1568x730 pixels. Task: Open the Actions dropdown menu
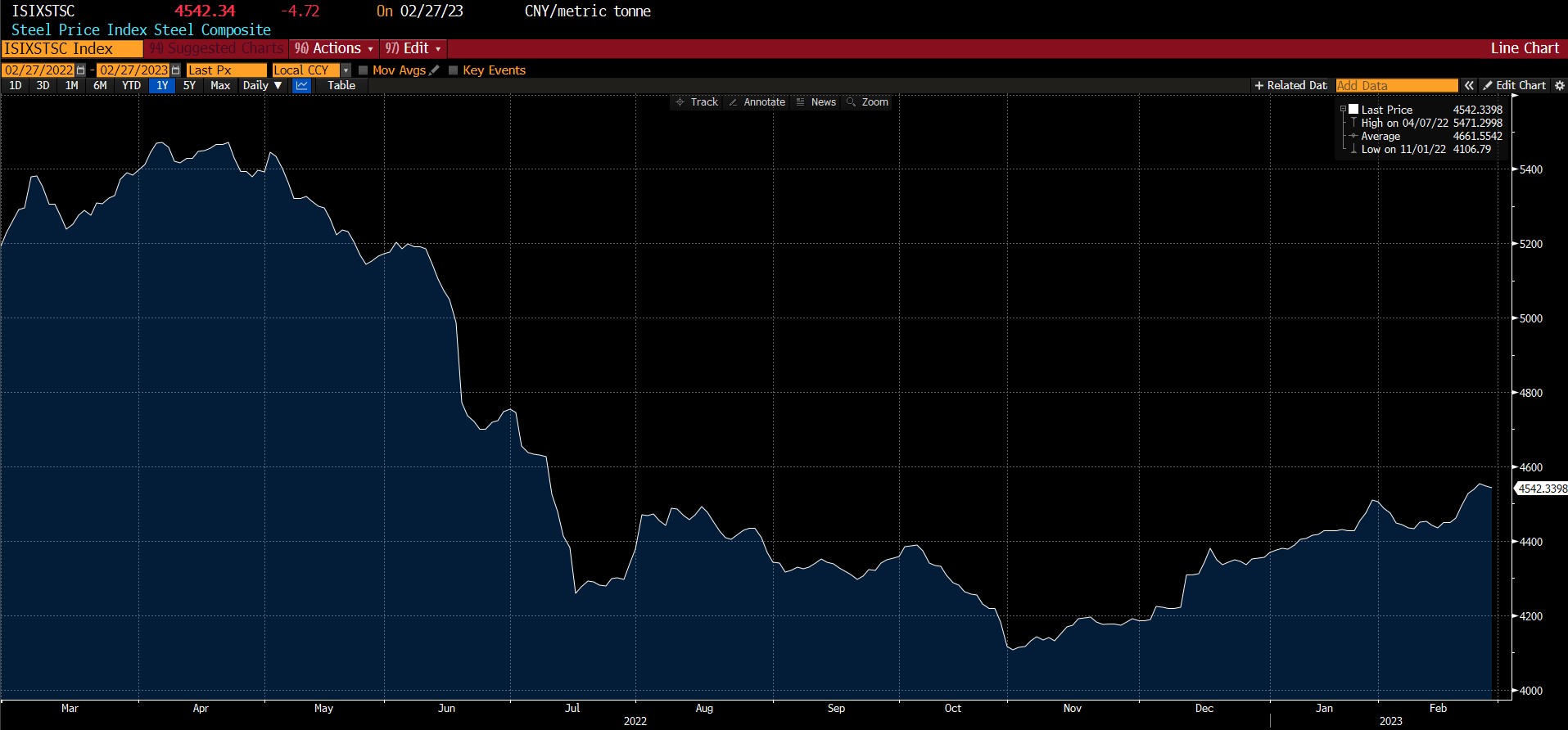[x=334, y=48]
